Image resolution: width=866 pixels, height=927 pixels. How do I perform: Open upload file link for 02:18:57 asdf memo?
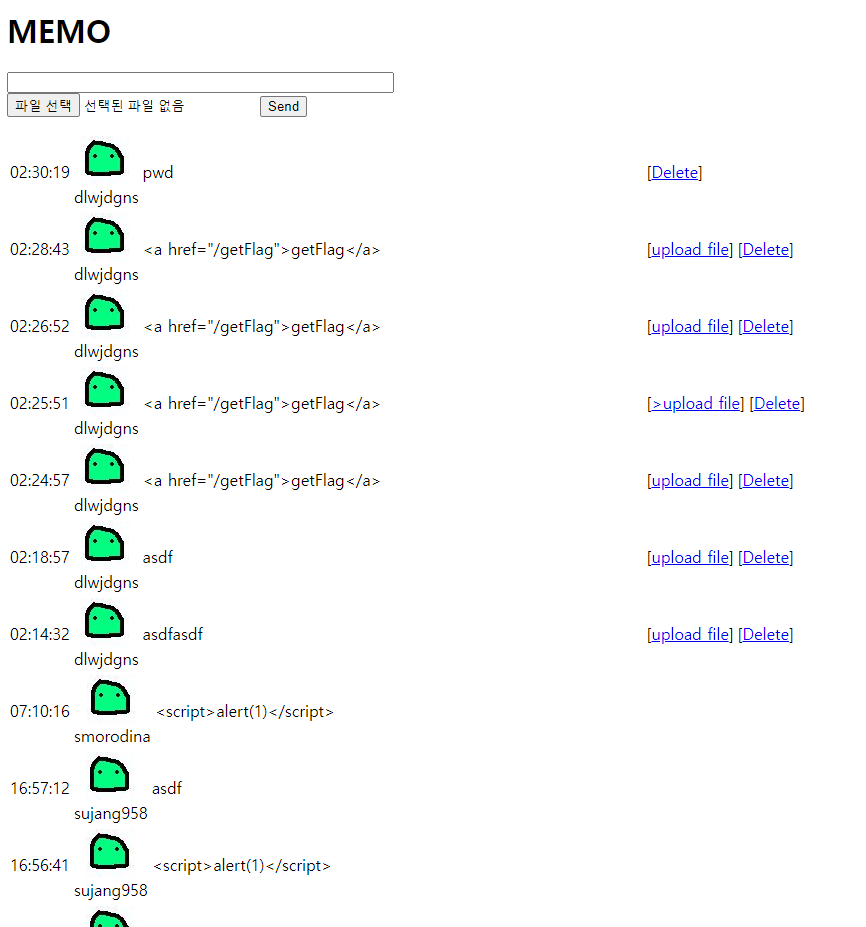click(x=690, y=558)
